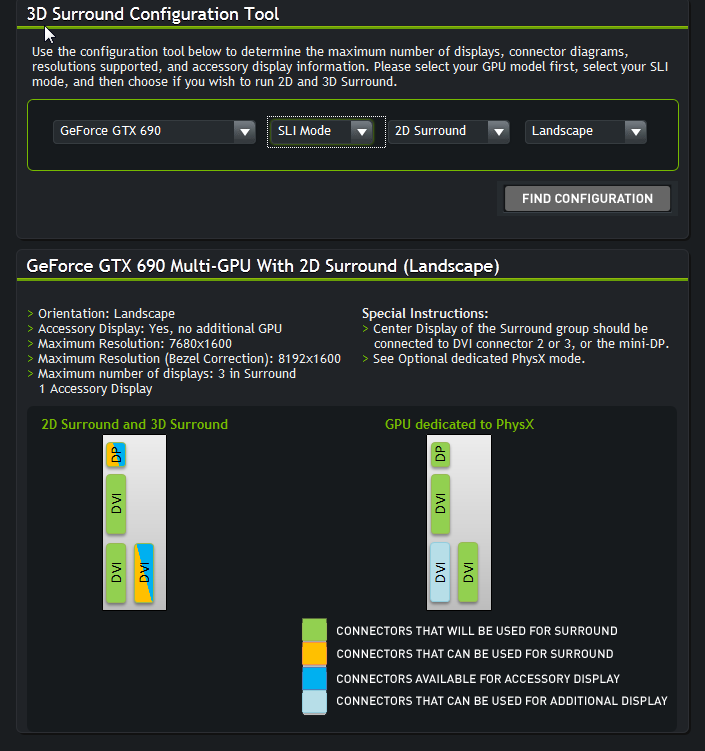Click 'GeForce GTX 690 Multi-GPU With 2D Surround' heading
Image resolution: width=705 pixels, height=751 pixels.
[x=263, y=266]
